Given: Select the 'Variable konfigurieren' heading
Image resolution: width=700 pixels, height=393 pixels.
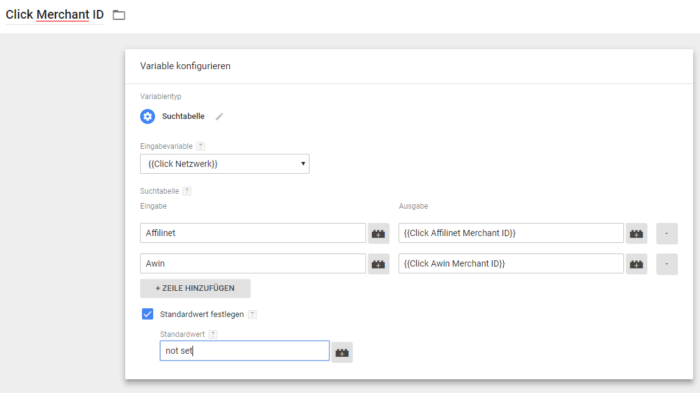Looking at the screenshot, I should tap(185, 66).
